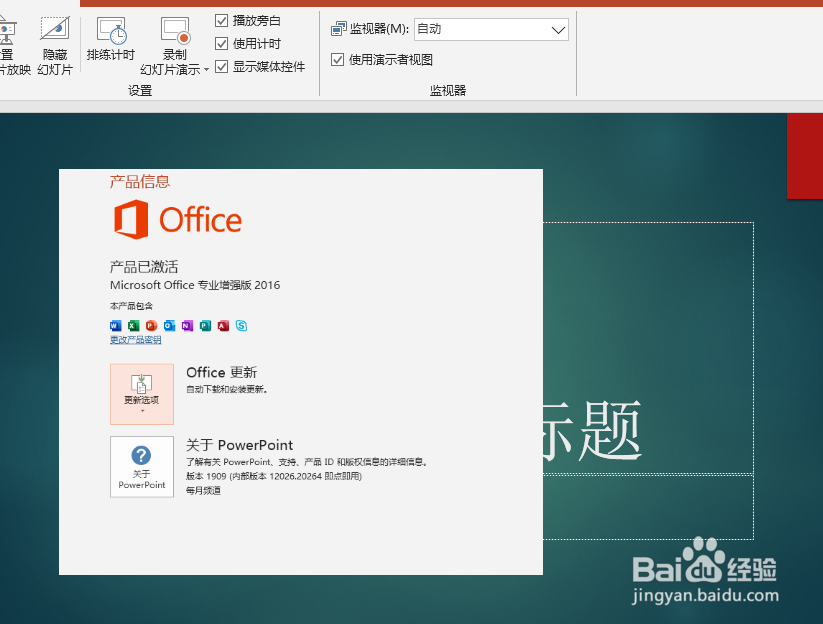
Task: Click the Excel app icon
Action: click(133, 326)
